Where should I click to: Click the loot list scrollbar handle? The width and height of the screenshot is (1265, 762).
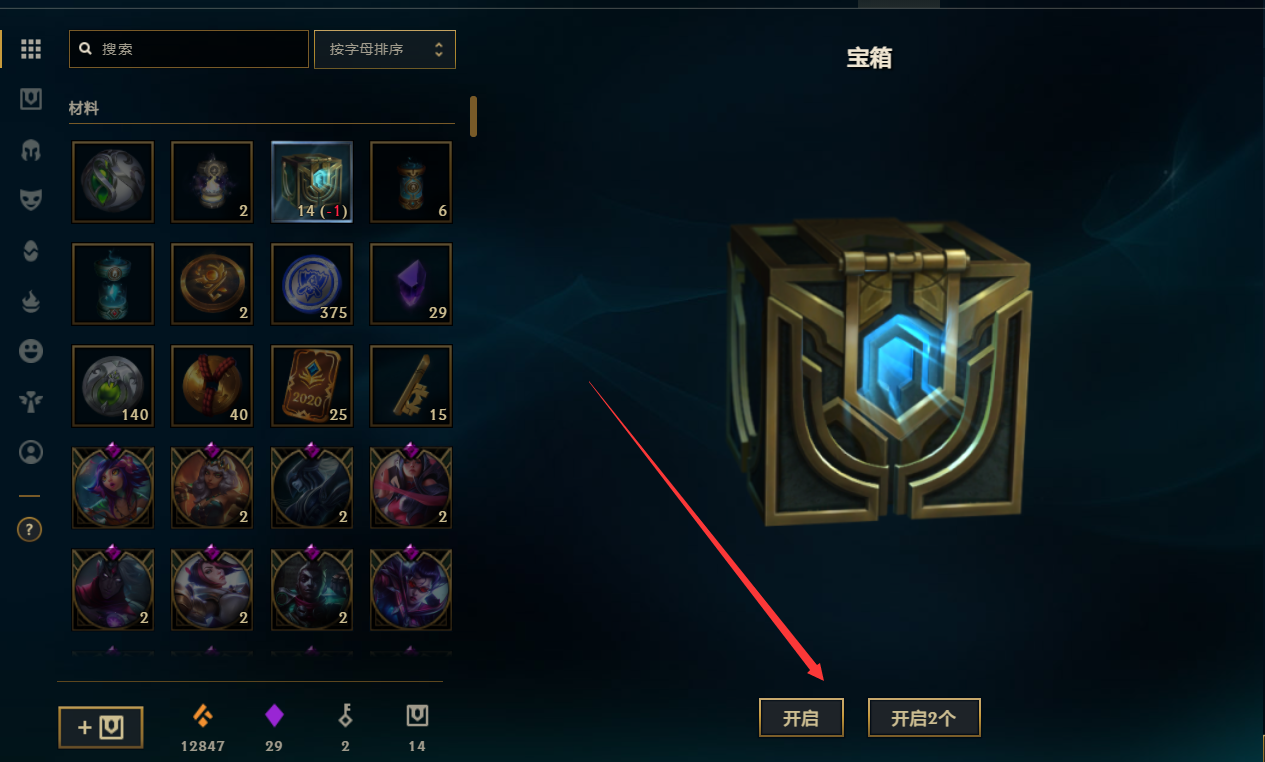pyautogui.click(x=474, y=116)
